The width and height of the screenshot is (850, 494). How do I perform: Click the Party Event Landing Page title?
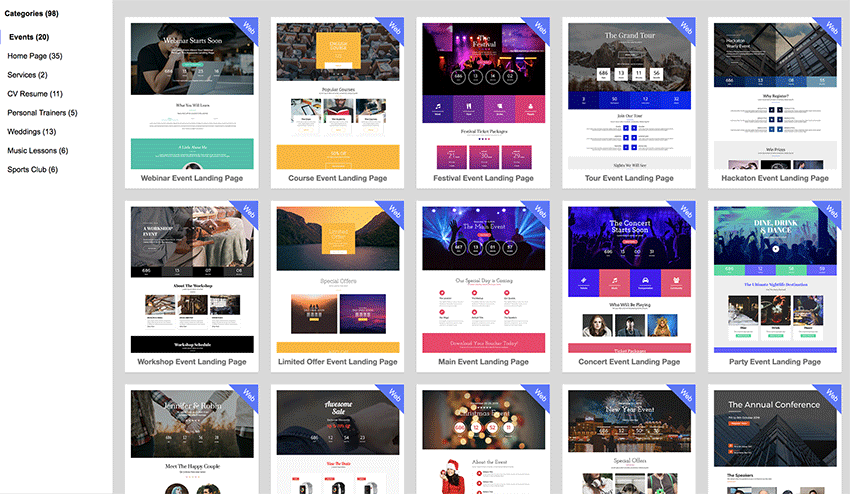pos(775,362)
